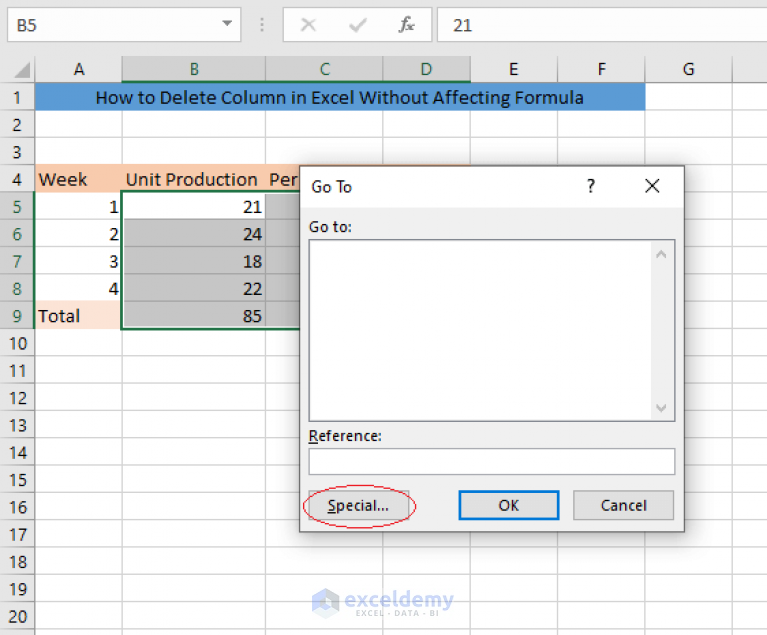
Task: Click the formula bar showing 21
Action: [x=602, y=24]
